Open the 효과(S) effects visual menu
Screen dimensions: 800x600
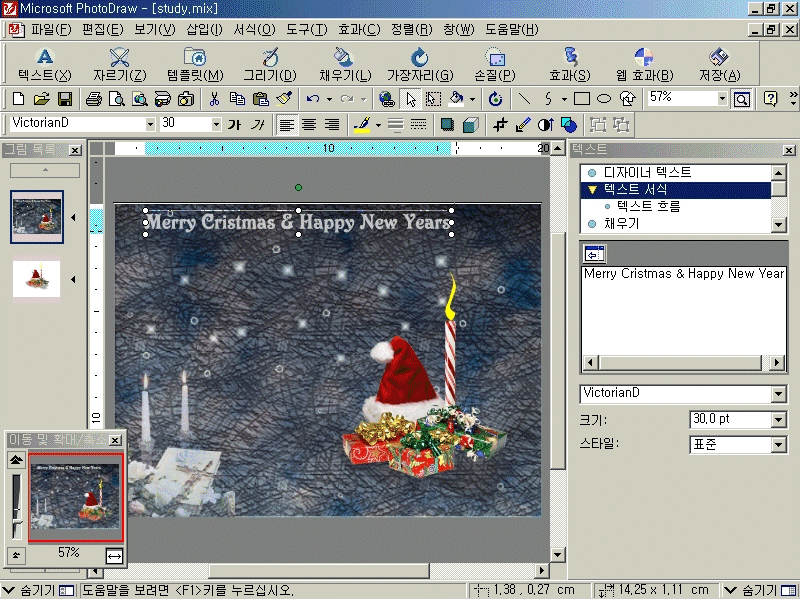[x=570, y=64]
